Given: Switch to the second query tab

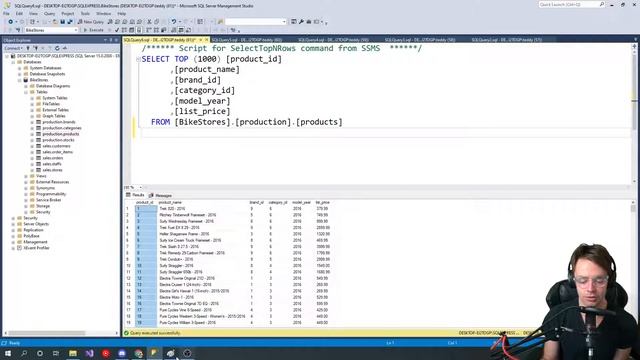Looking at the screenshot, I should [247, 40].
